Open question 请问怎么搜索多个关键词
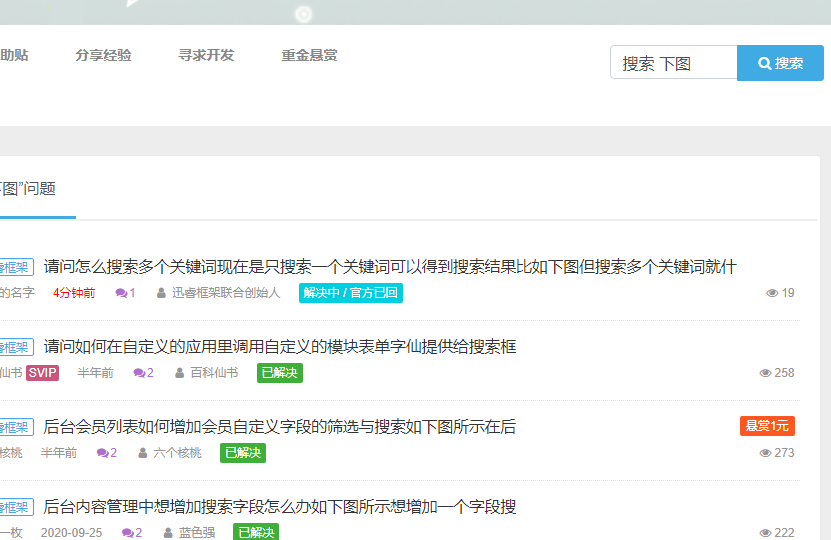Viewport: 831px width, 540px height. tap(390, 267)
